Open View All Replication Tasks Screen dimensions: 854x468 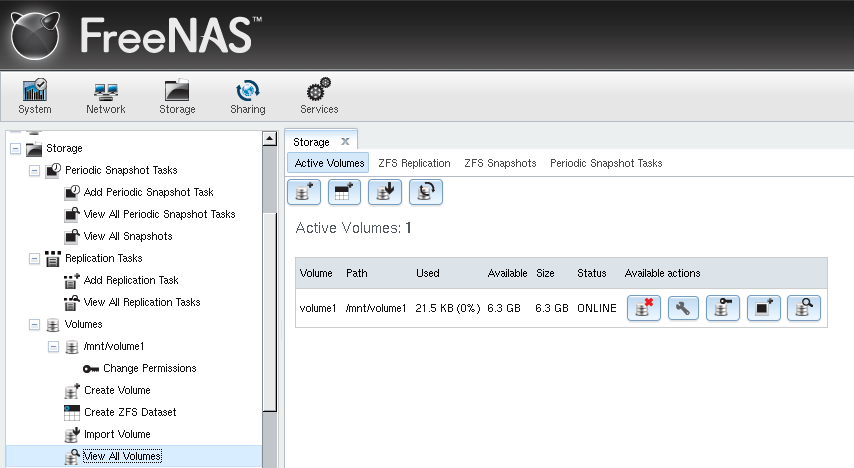coord(142,302)
